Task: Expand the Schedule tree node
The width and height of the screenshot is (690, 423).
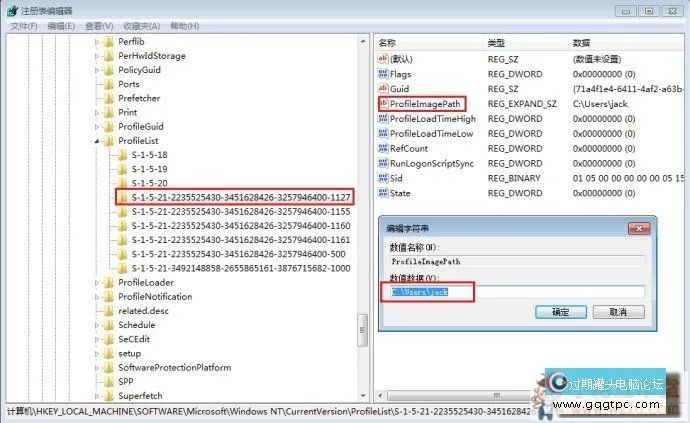Action: click(x=97, y=325)
